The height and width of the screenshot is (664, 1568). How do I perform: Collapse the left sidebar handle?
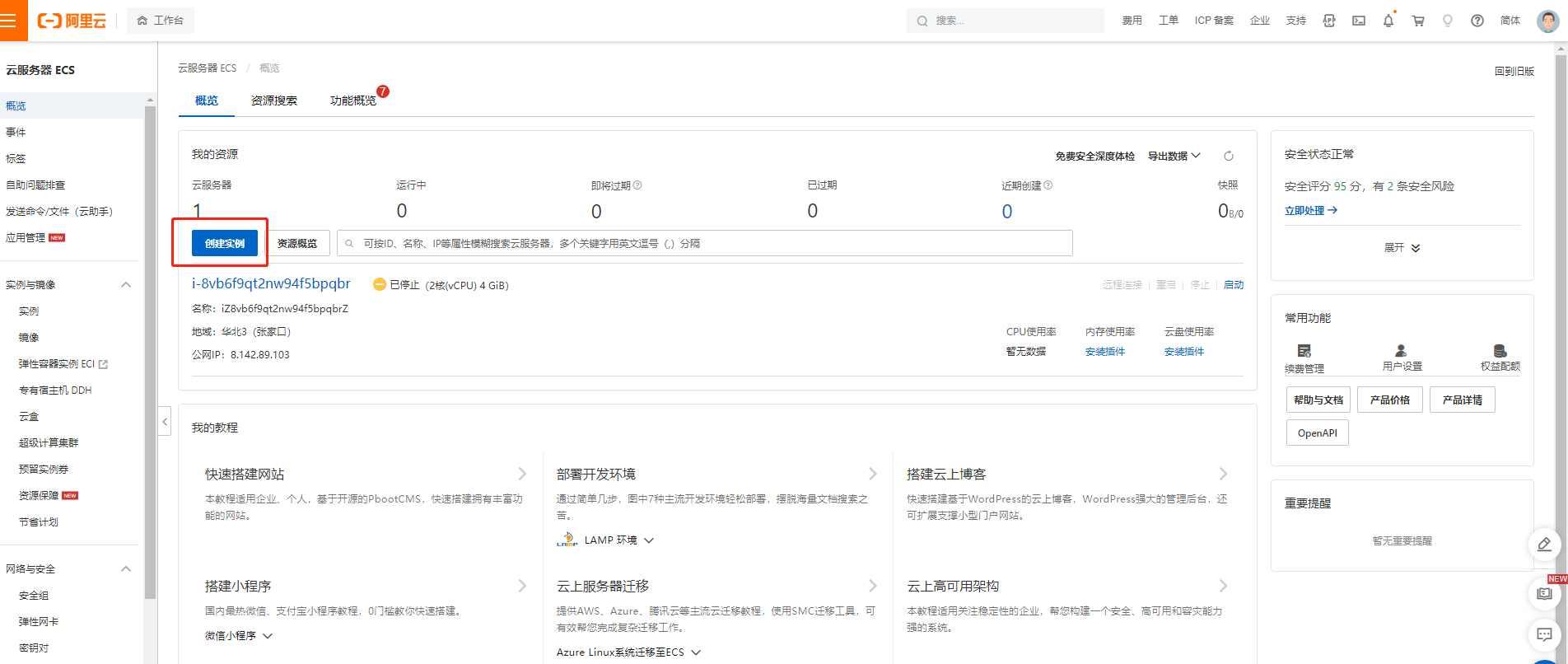(x=165, y=421)
